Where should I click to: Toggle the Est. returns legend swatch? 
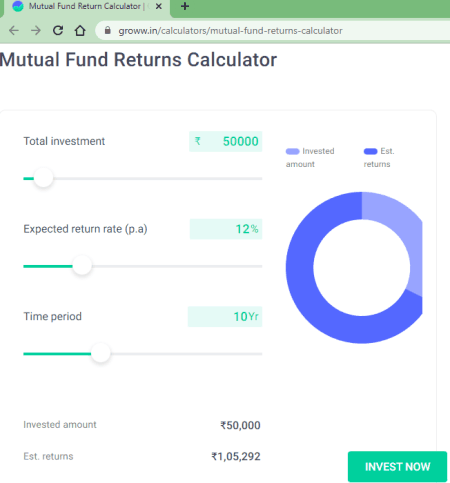tap(370, 151)
